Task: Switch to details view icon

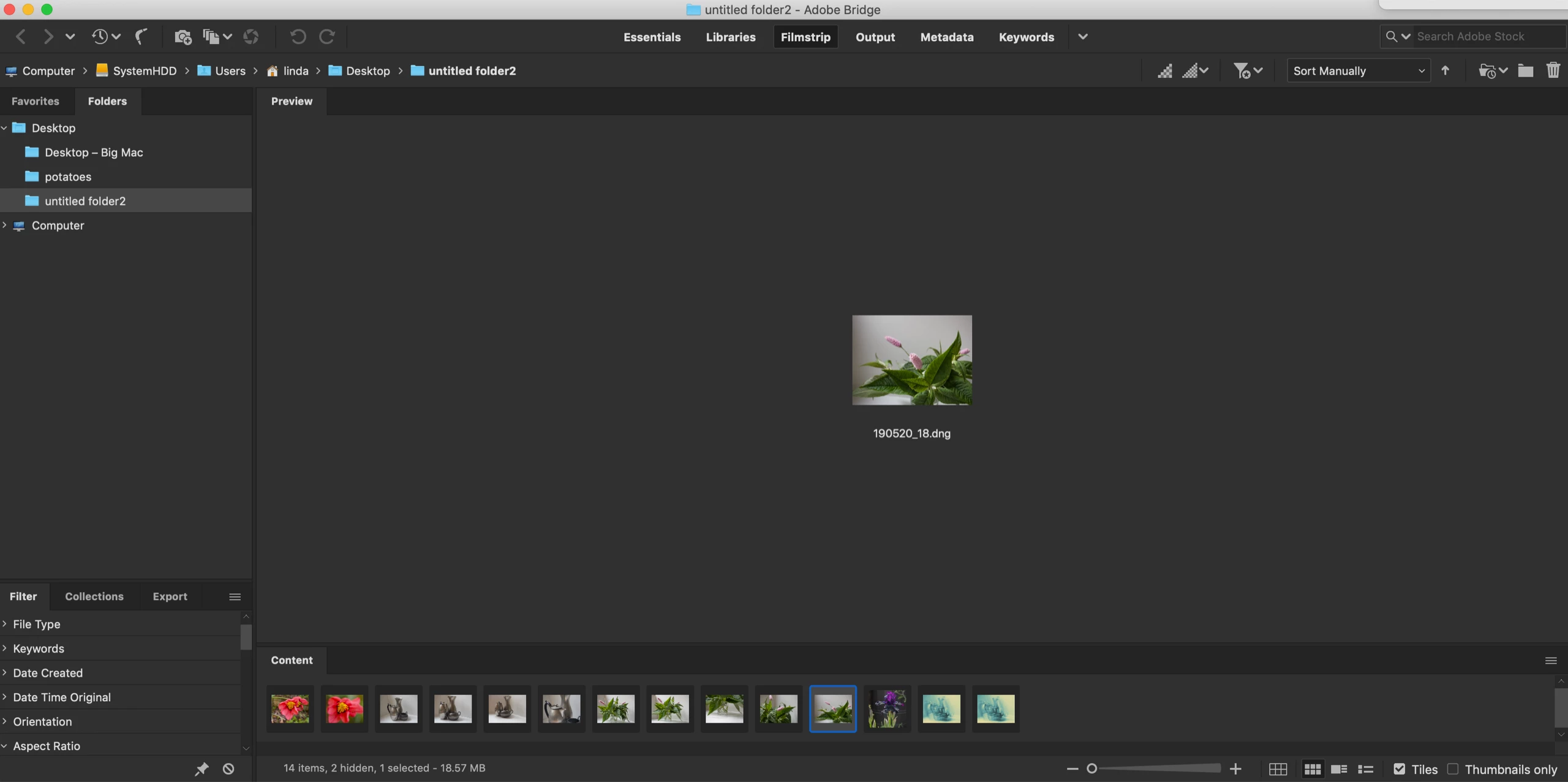Action: coord(1339,769)
